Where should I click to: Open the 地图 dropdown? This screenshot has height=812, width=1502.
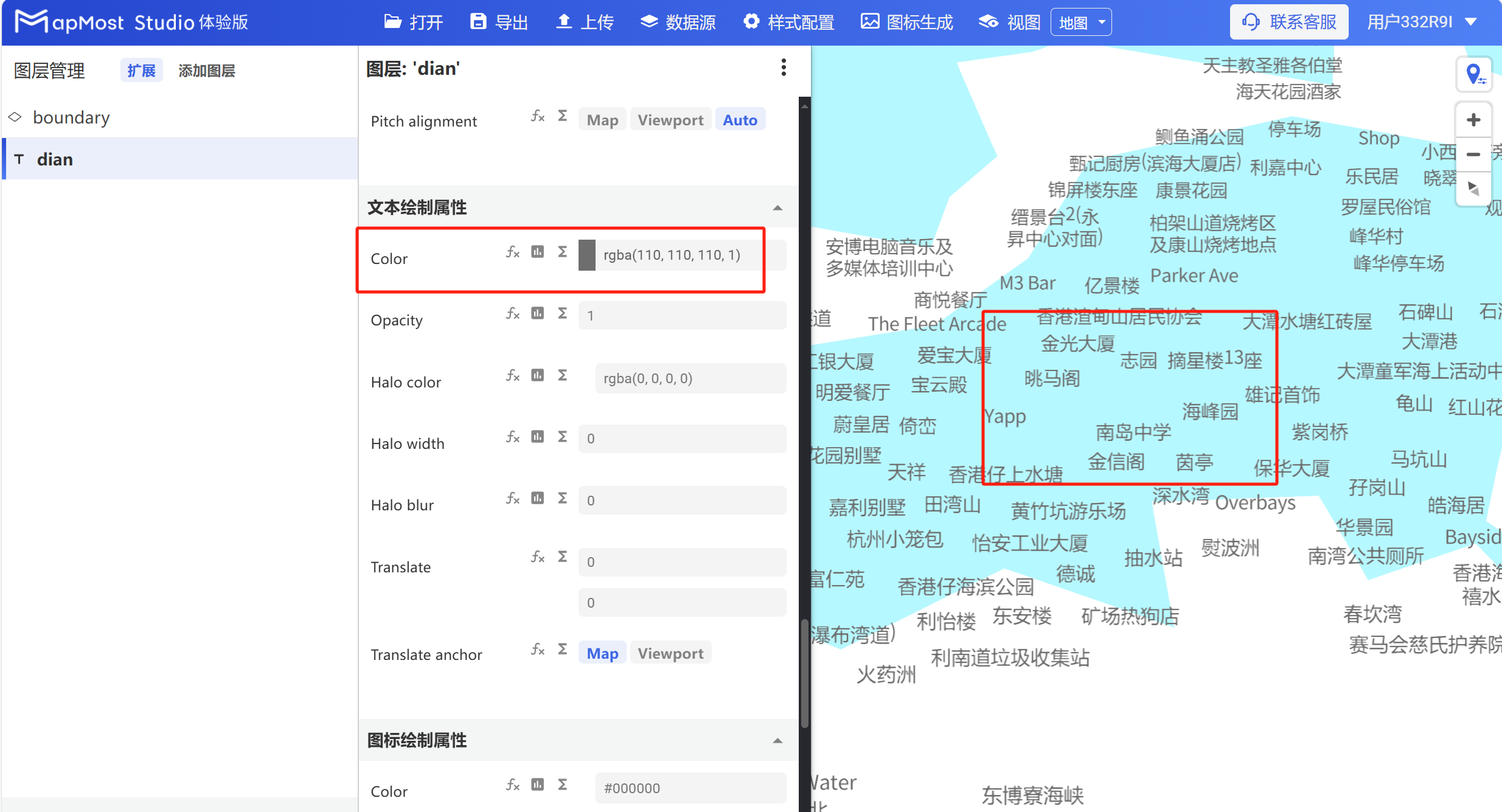(1081, 22)
